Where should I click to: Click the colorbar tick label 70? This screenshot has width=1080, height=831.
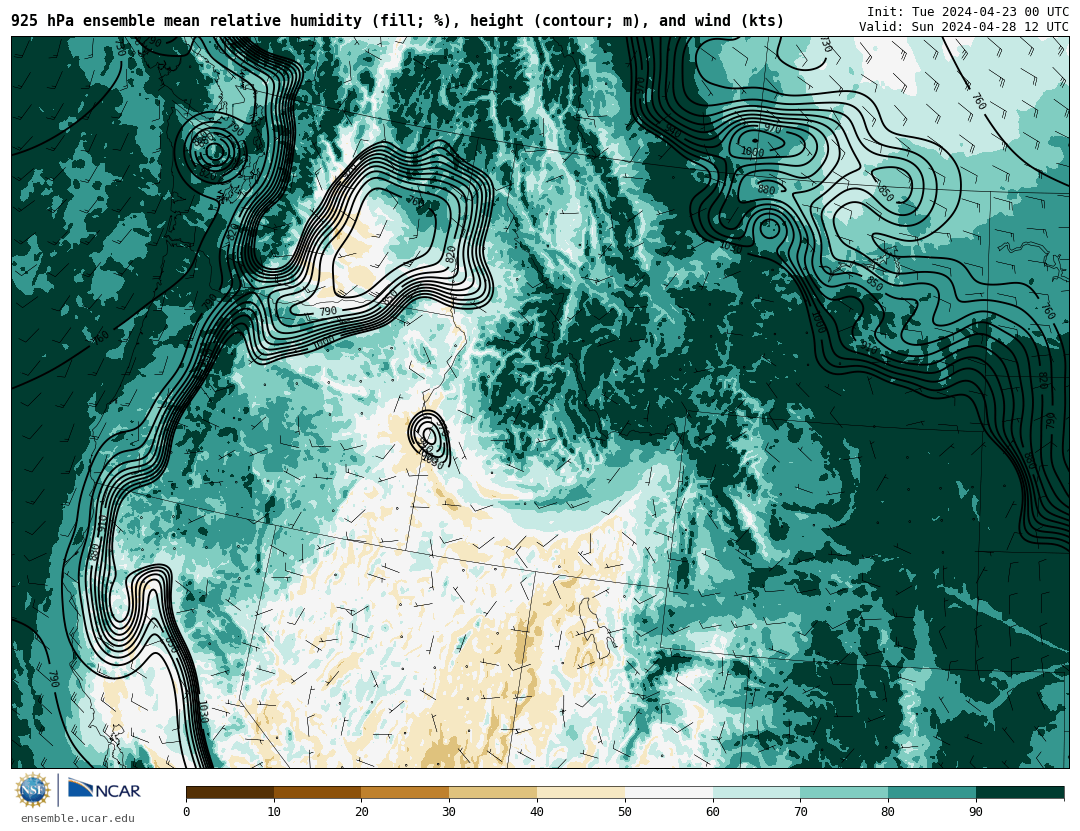[x=800, y=812]
